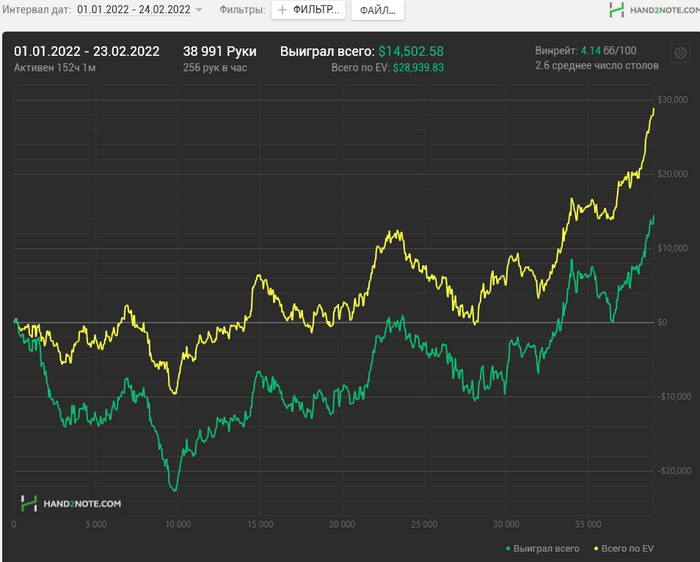Screen dimensions: 700x562
Task: Add a new filter with ФИЛЬТР button
Action: 308,10
